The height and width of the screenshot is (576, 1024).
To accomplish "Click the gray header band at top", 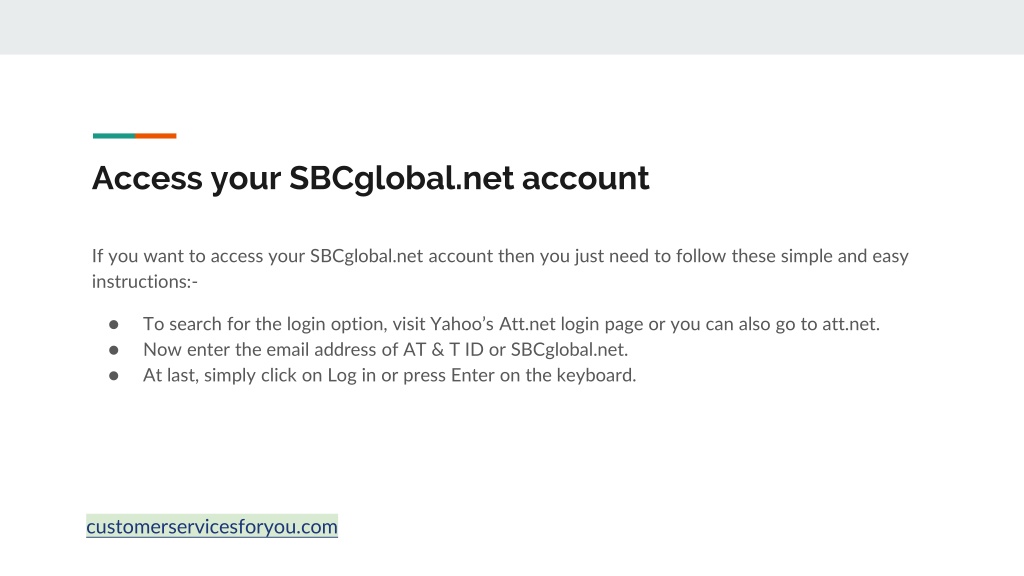I will coord(512,27).
